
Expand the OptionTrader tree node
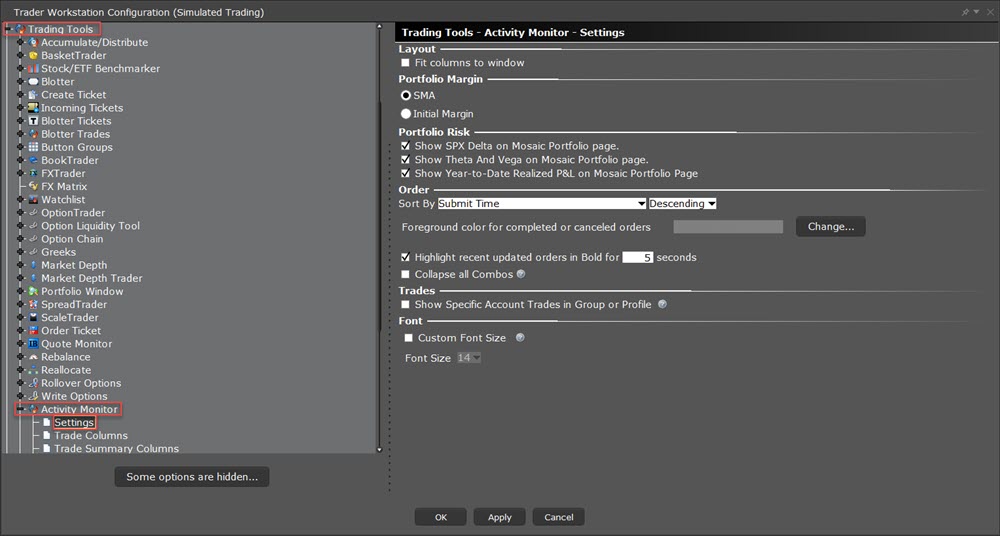coord(19,213)
